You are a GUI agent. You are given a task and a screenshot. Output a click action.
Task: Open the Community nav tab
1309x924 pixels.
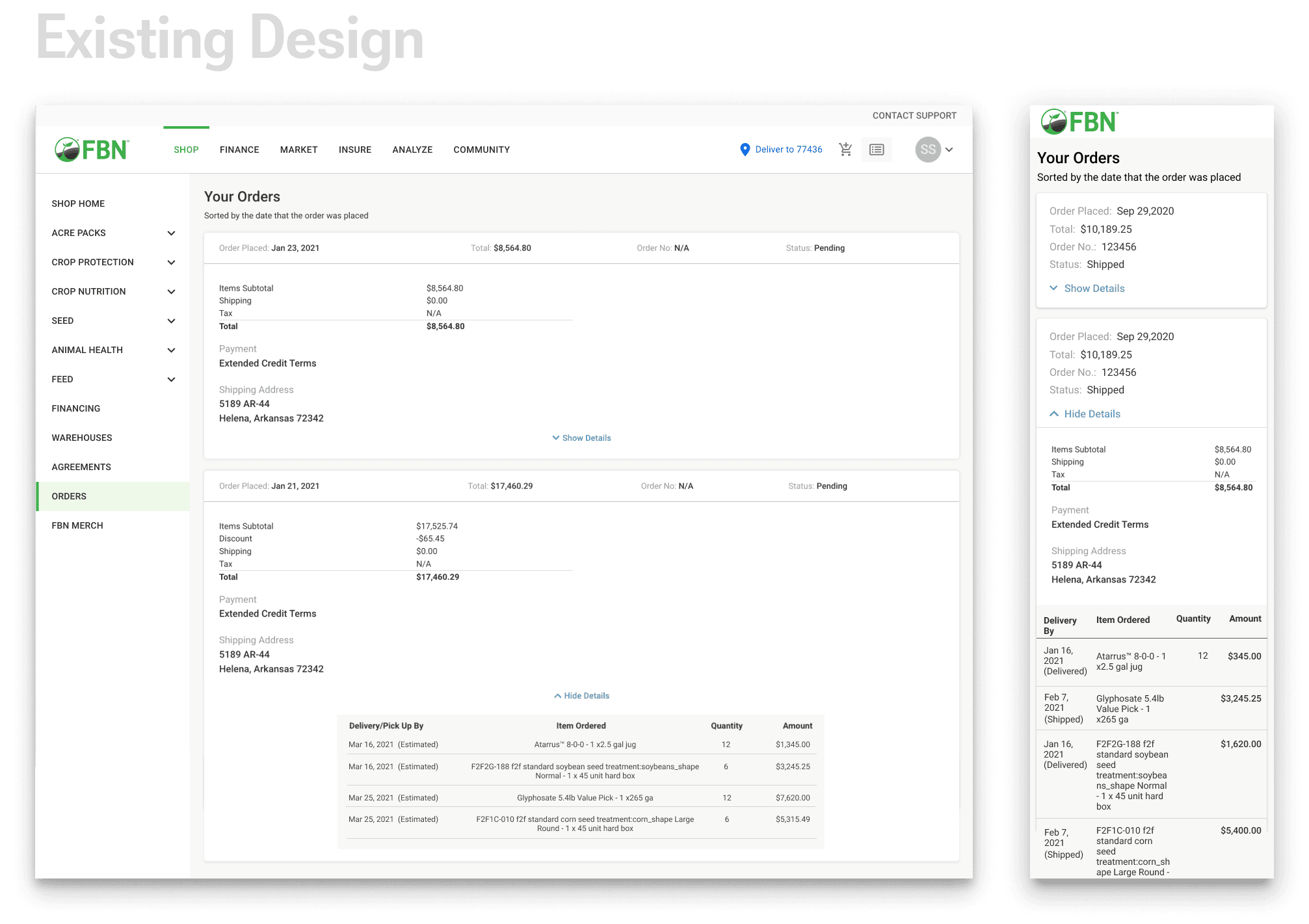click(481, 150)
